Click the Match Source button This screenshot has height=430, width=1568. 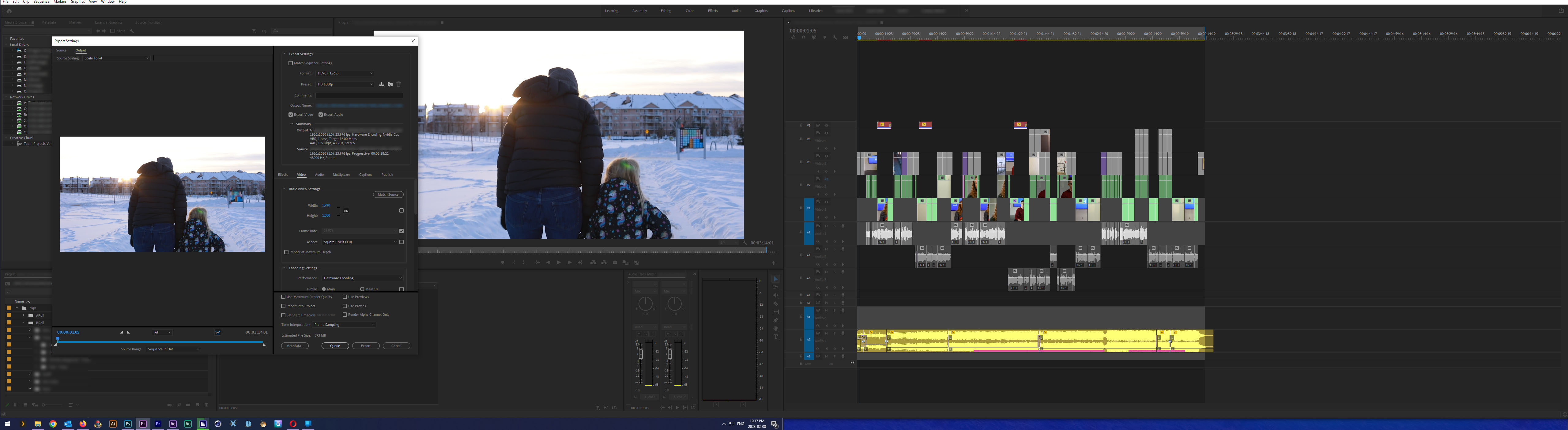coord(388,194)
